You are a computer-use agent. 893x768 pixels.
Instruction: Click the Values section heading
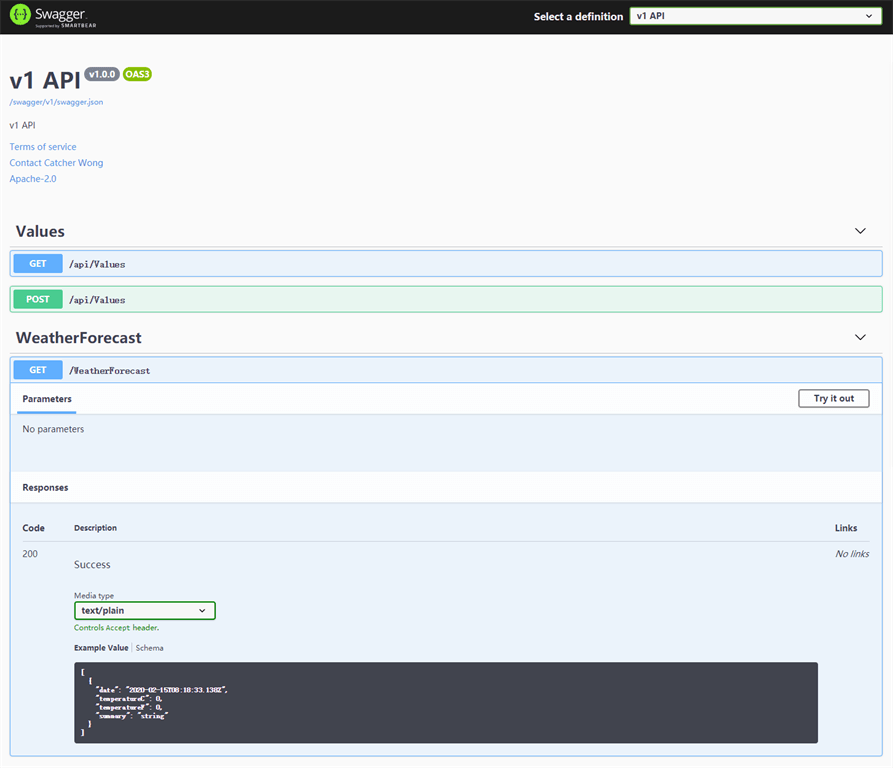(40, 231)
